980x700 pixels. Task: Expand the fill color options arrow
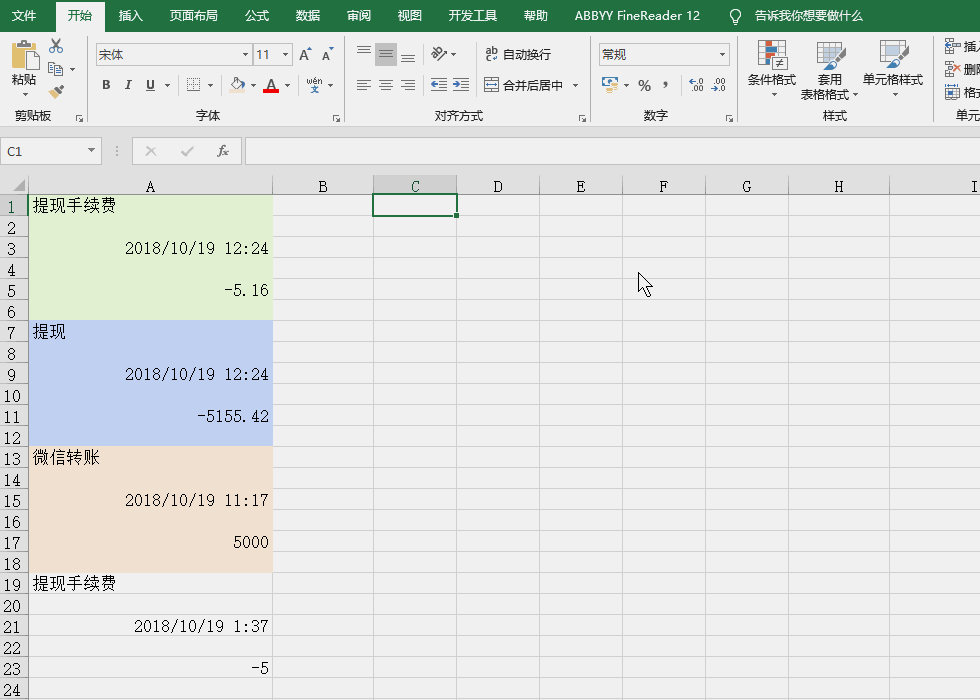[x=253, y=85]
